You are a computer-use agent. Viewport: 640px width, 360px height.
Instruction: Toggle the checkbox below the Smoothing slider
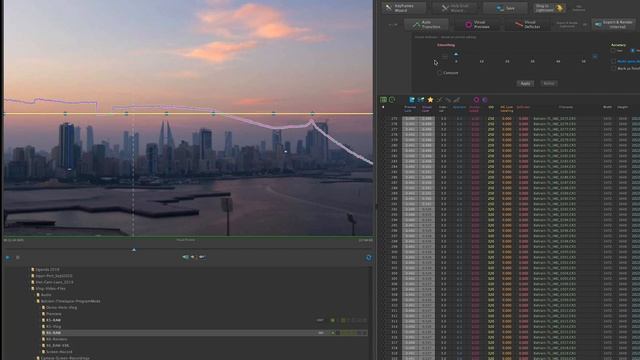[439, 73]
